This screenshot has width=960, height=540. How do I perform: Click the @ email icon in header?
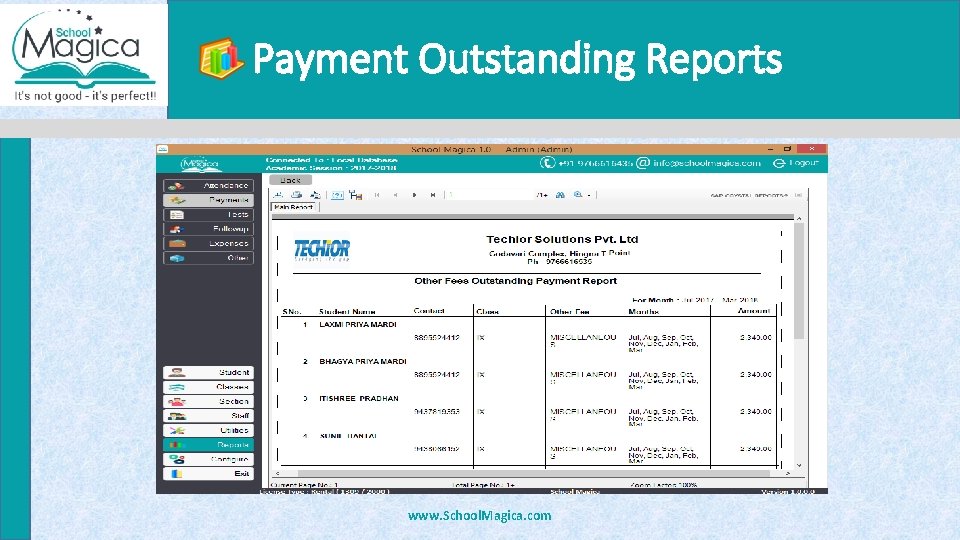tap(643, 163)
